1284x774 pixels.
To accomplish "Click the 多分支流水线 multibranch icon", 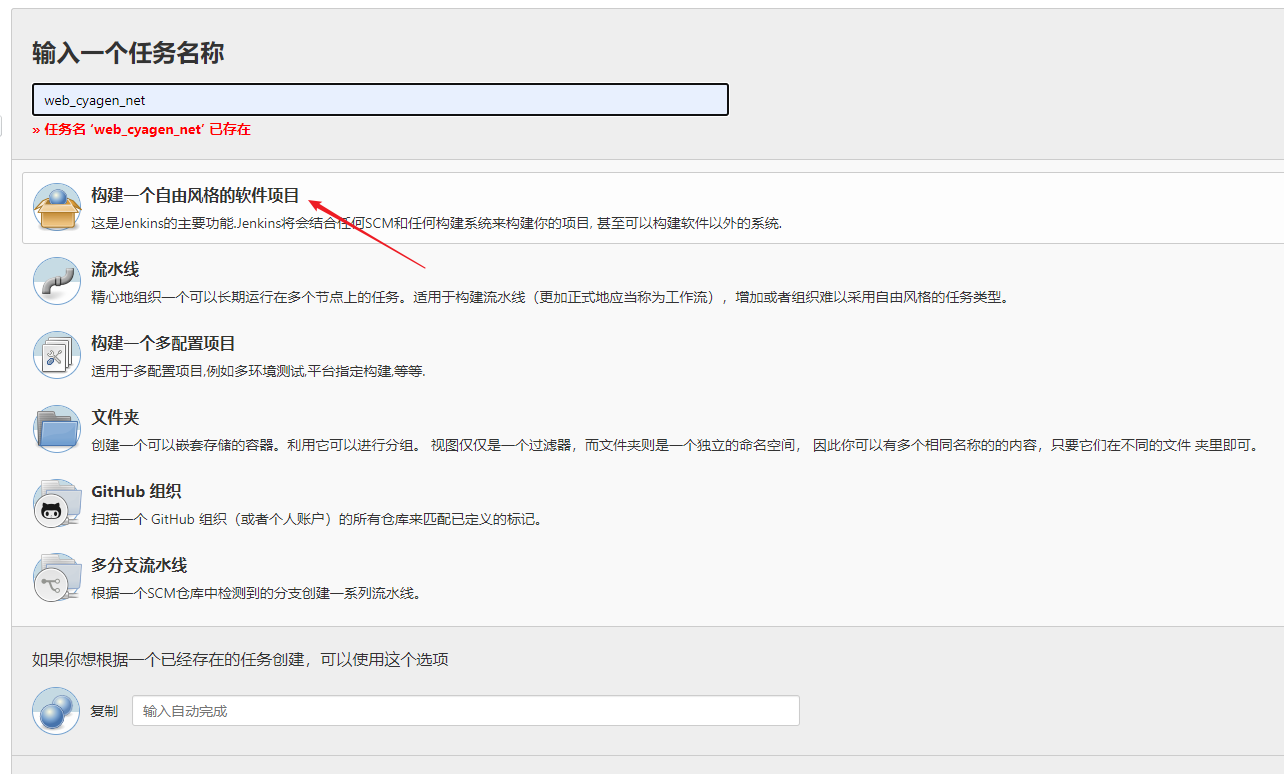I will [x=56, y=578].
